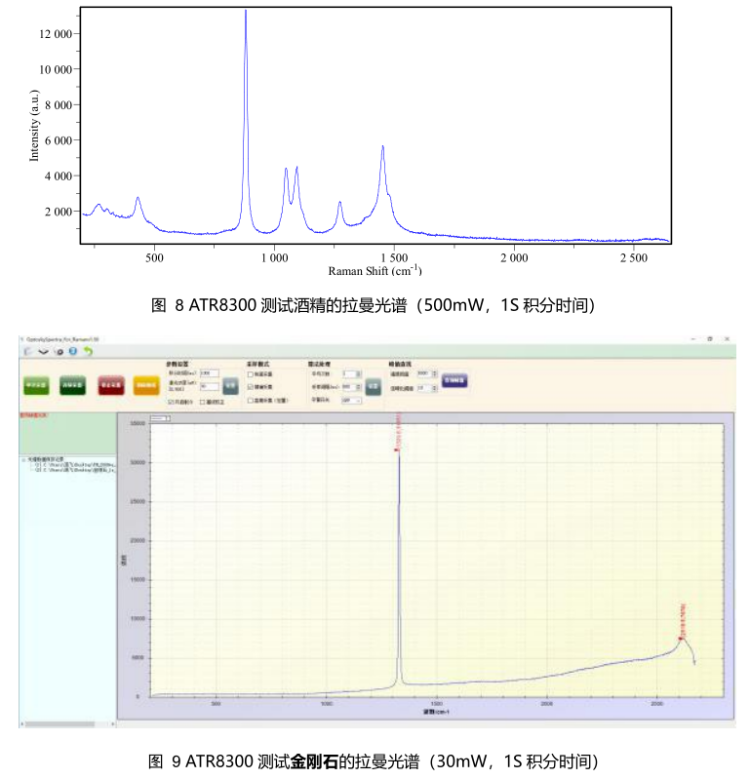
Task: Collapse the root node in file tree
Action: pos(23,460)
